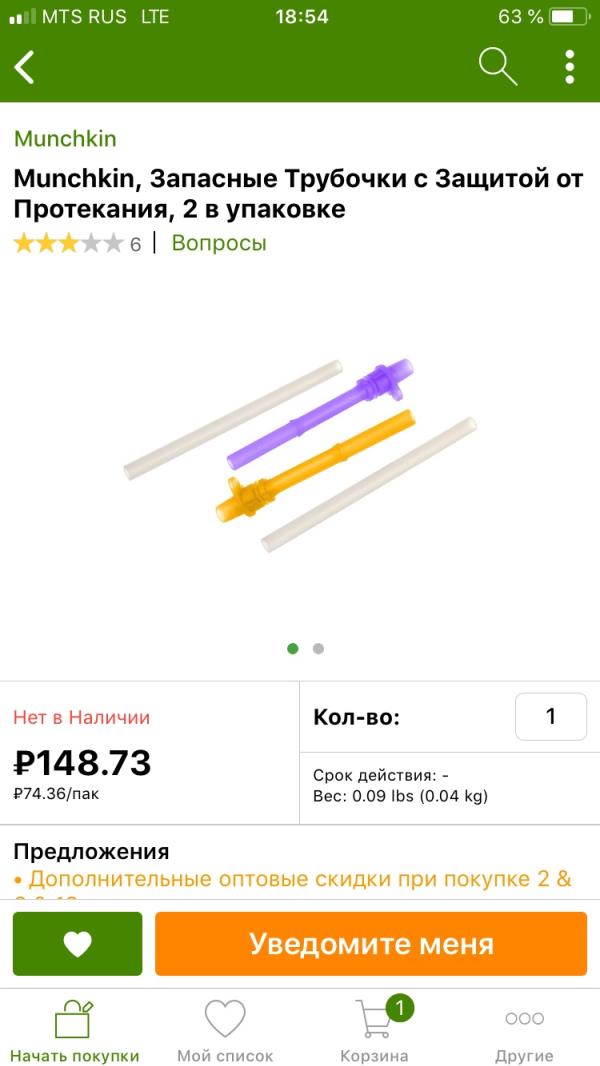
Task: Open the three-dot overflow menu
Action: [569, 67]
